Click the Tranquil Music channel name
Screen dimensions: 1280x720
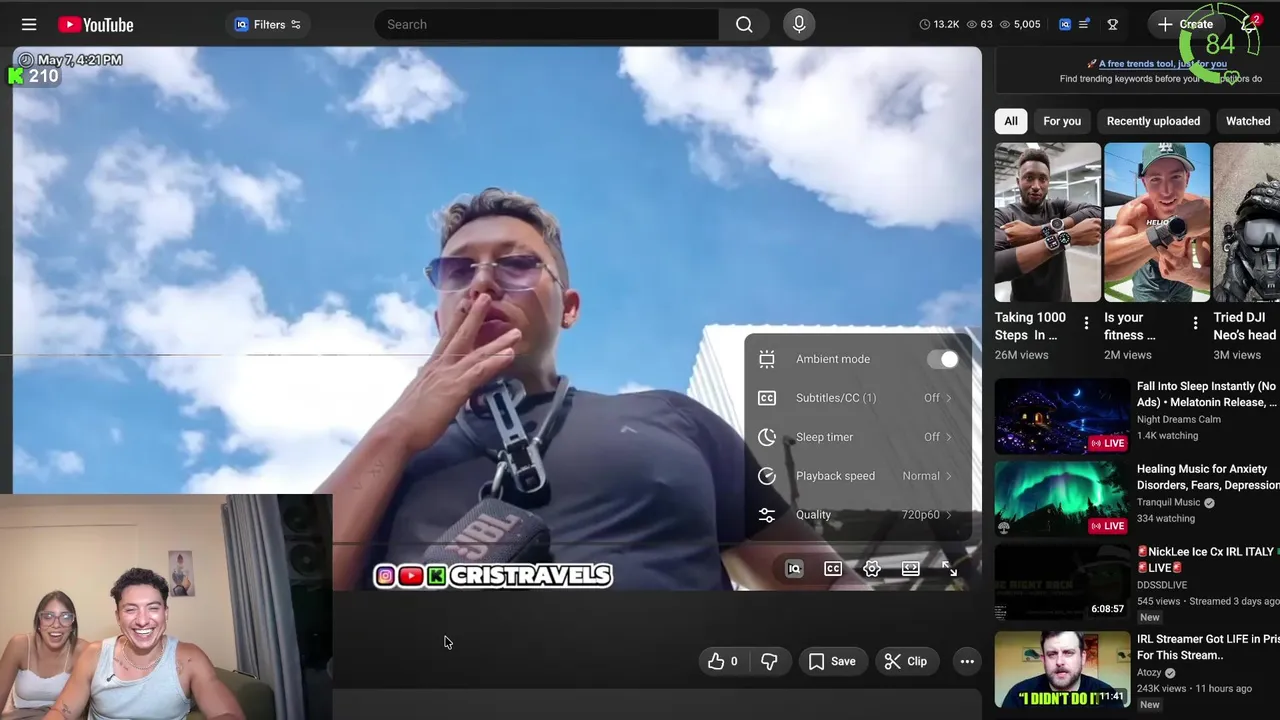pos(1168,502)
